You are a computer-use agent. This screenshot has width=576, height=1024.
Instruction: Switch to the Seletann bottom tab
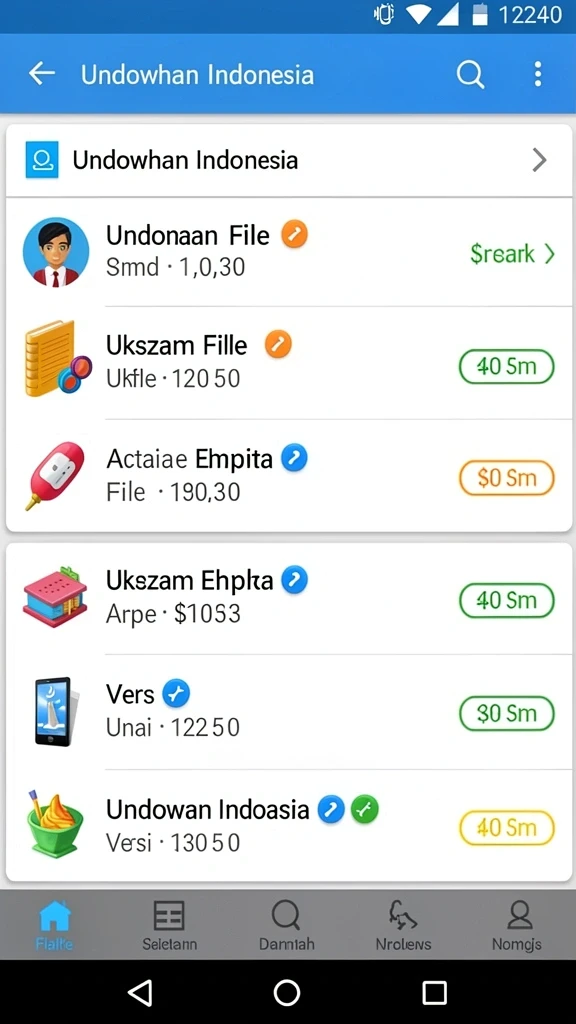pyautogui.click(x=169, y=925)
